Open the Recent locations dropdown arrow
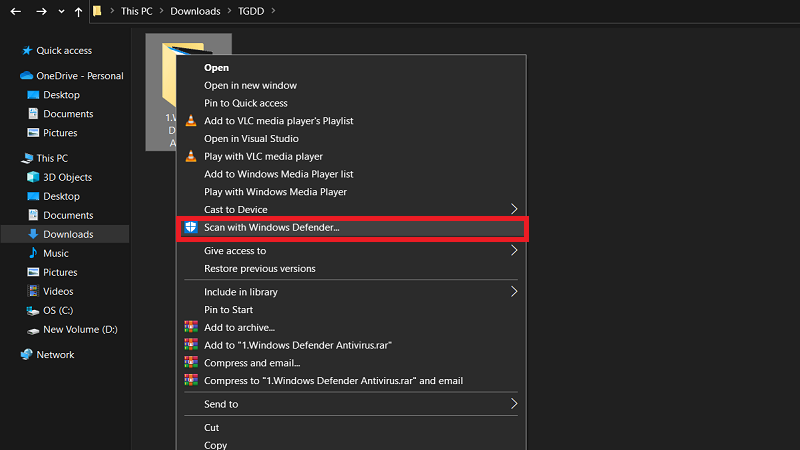800x450 pixels. coord(61,13)
